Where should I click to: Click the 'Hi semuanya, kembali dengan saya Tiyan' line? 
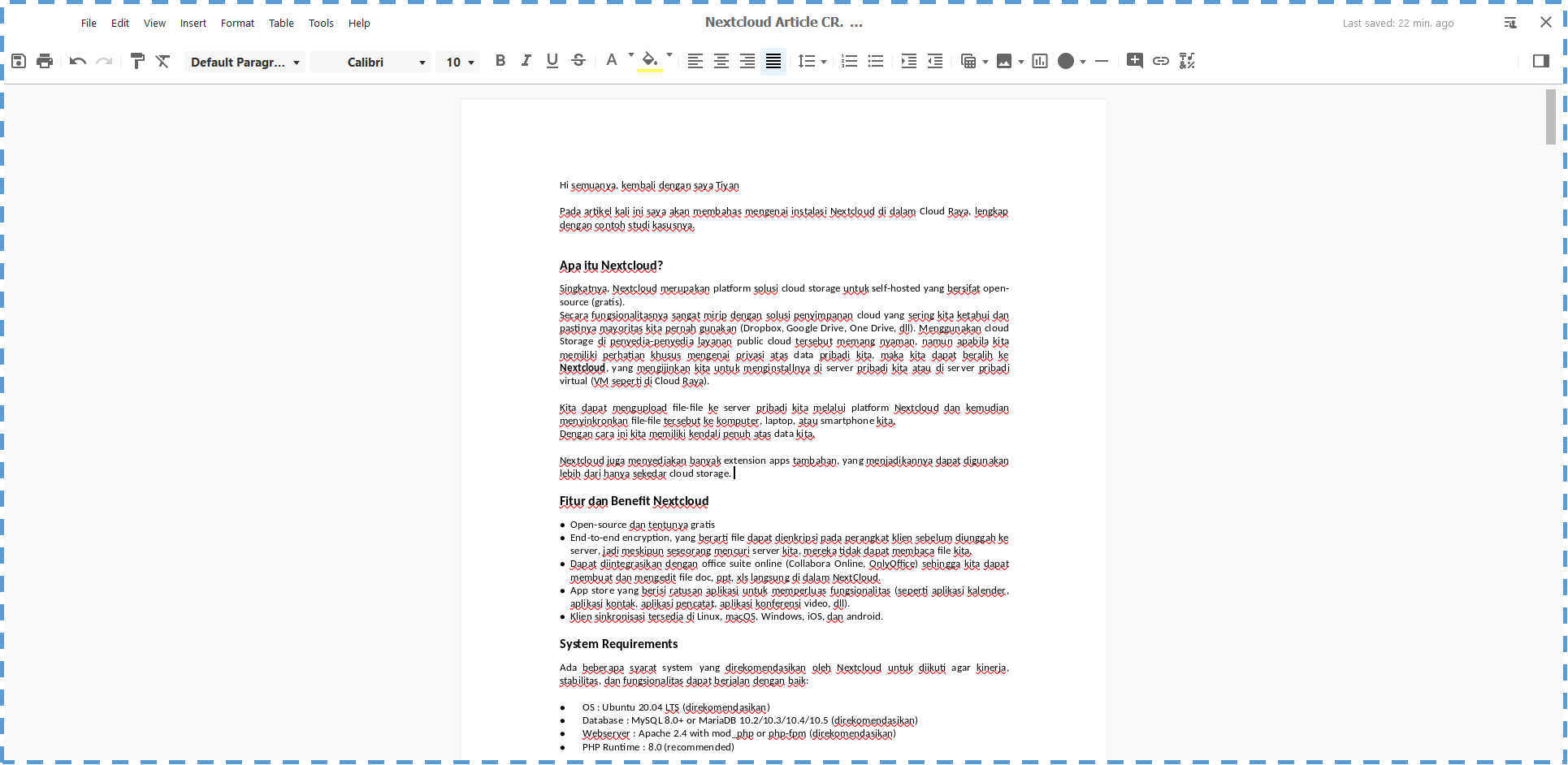pos(649,185)
